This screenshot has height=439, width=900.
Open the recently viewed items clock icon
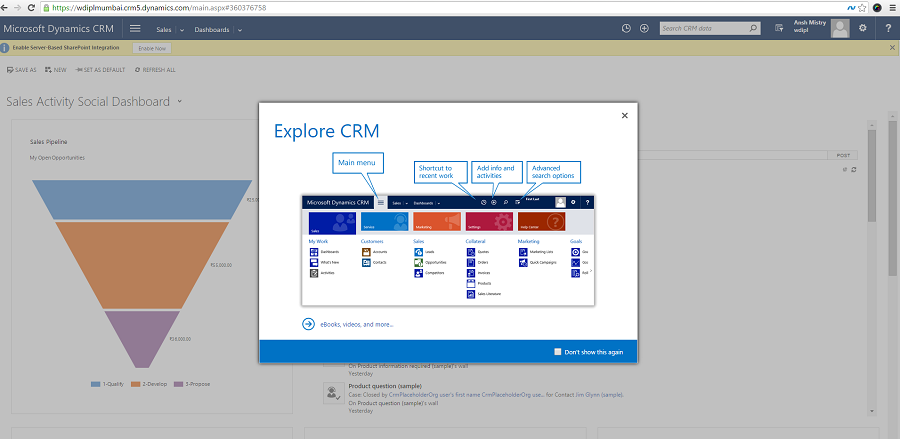(626, 28)
